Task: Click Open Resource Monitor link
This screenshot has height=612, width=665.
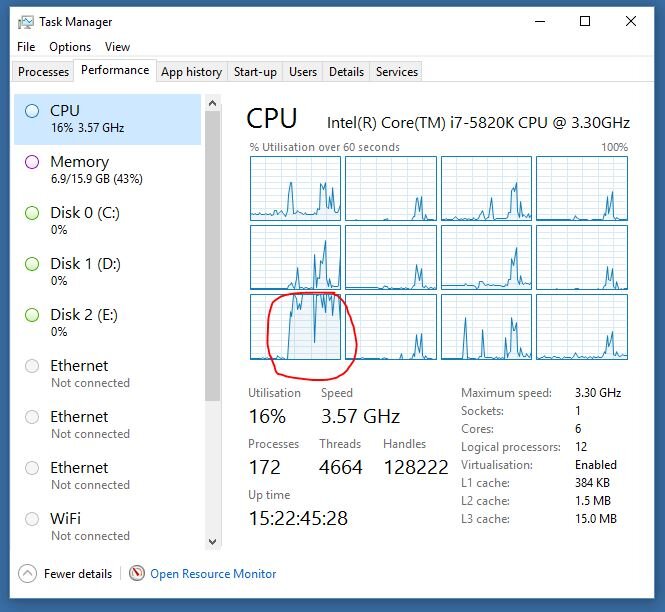Action: 213,574
